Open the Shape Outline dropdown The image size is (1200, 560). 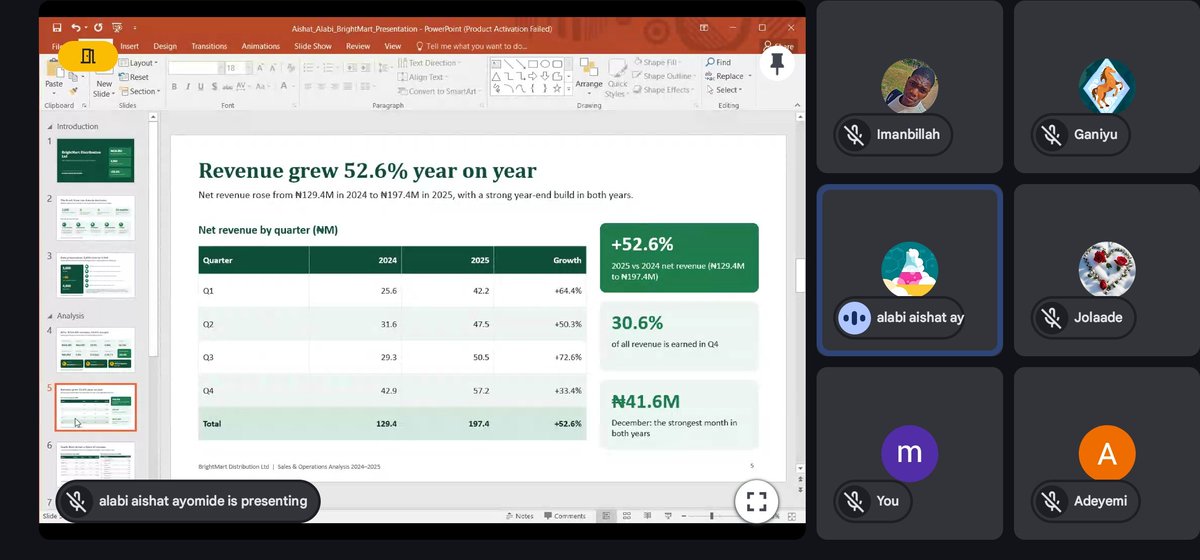665,76
